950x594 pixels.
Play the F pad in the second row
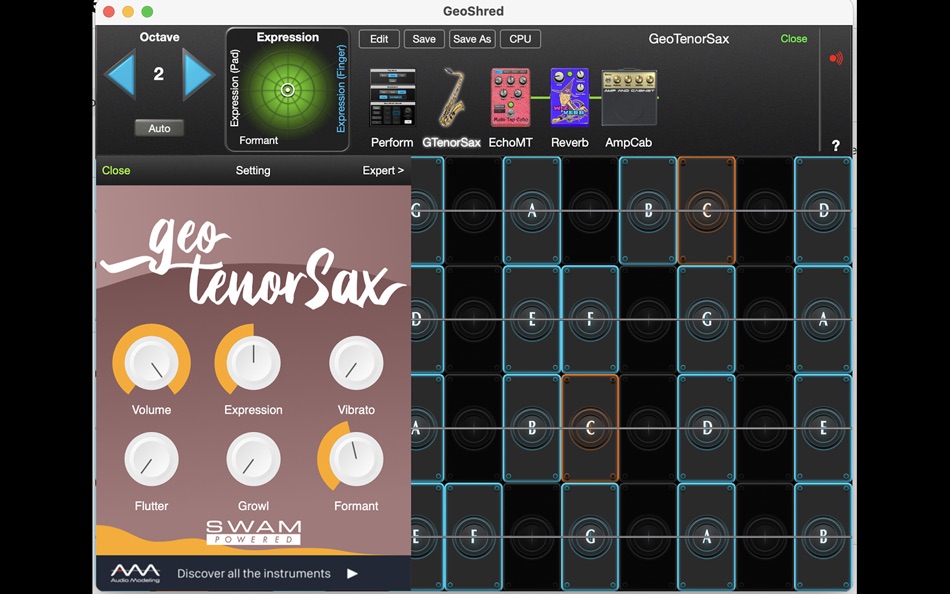coord(590,319)
